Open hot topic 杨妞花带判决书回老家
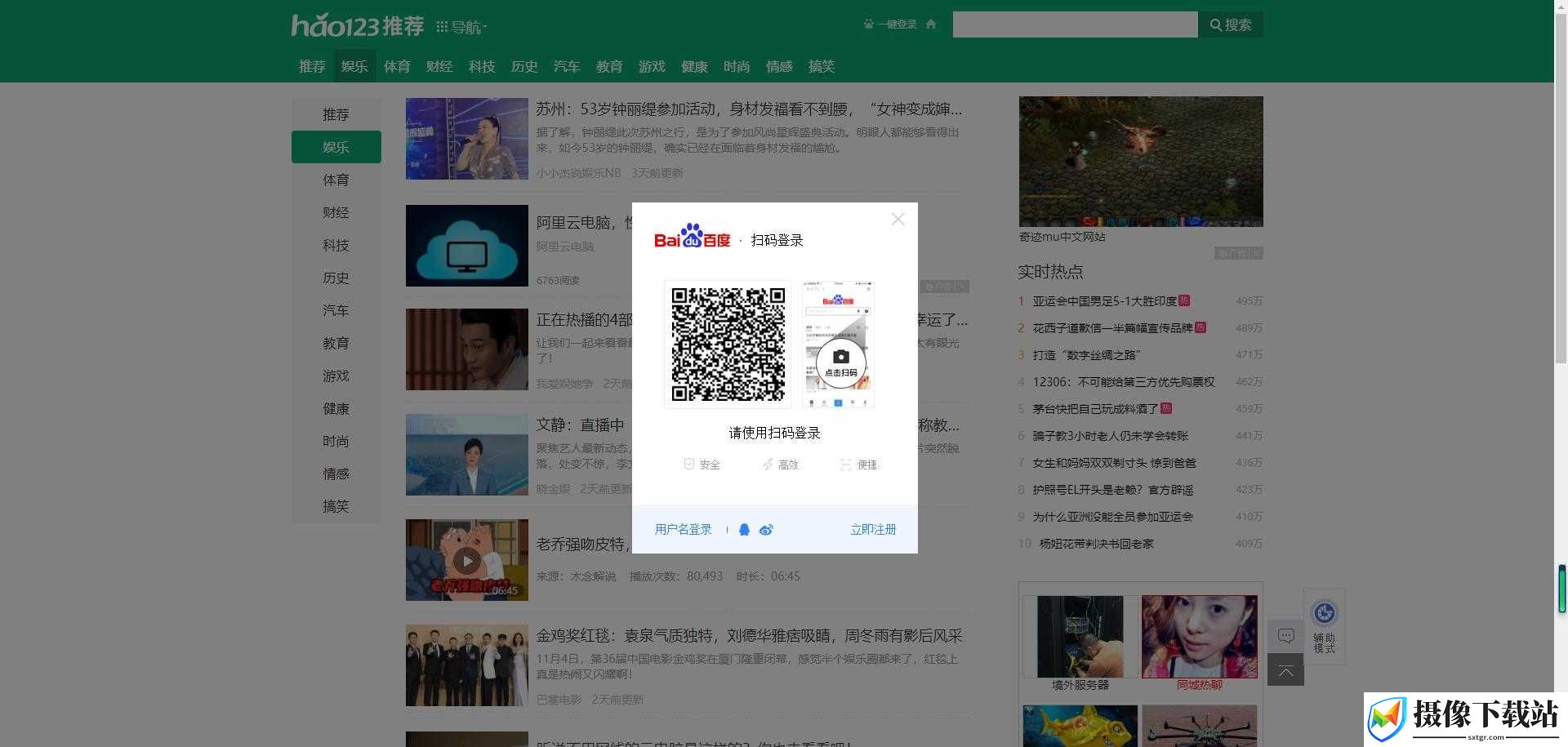 pos(1096,544)
